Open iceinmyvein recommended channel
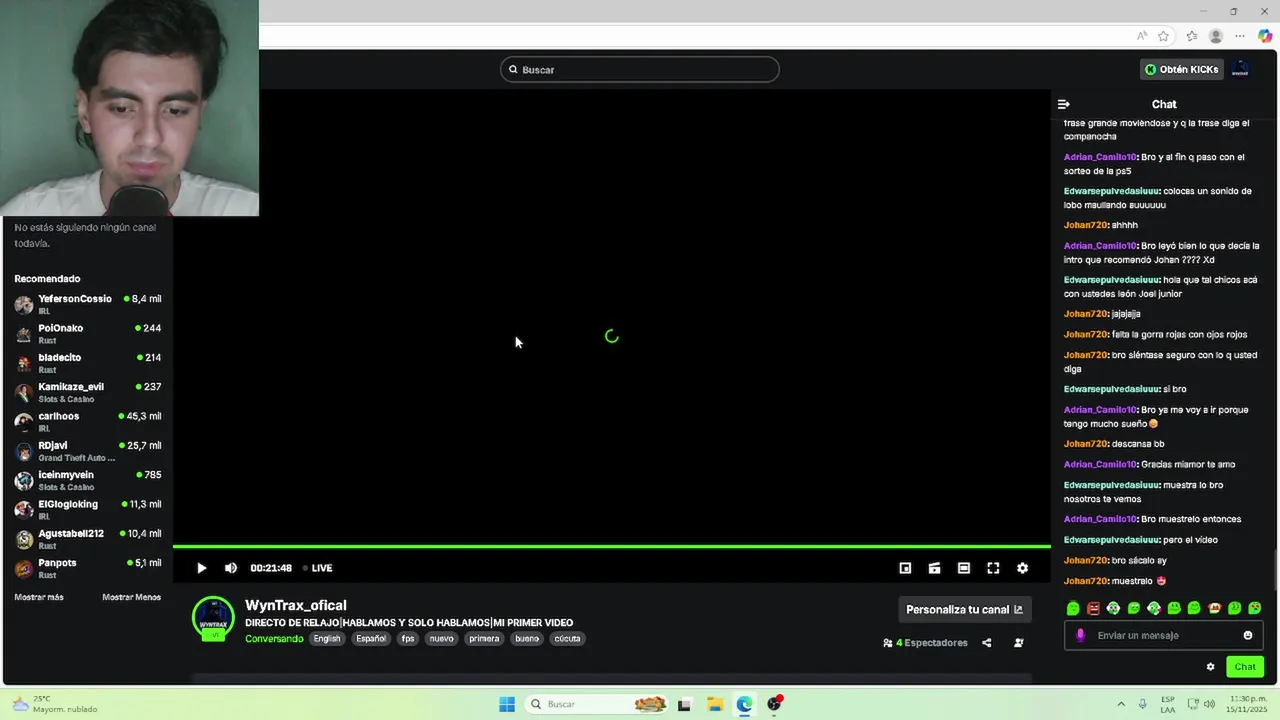 tap(88, 480)
